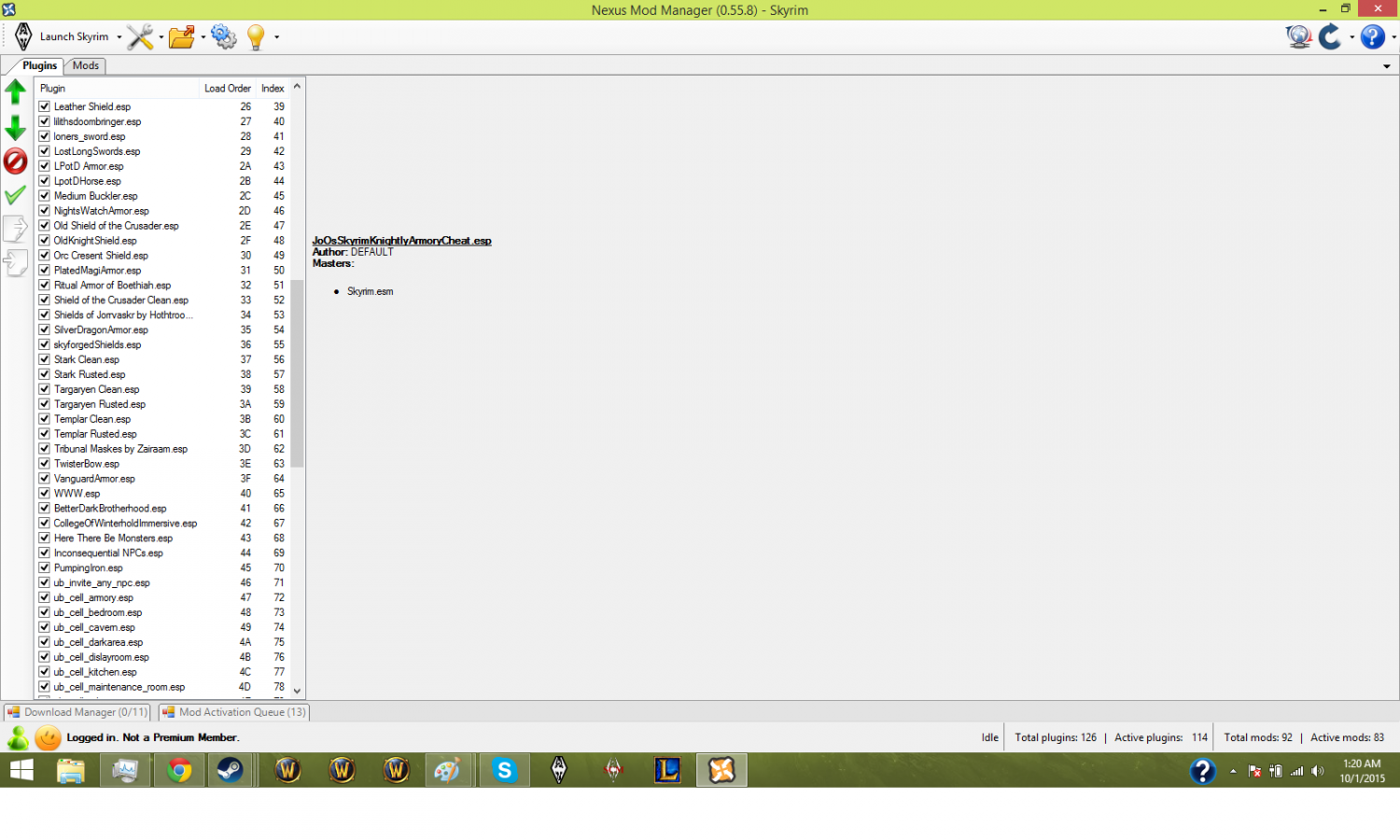
Task: Uncheck the Leather Shield.esp plugin
Action: [44, 106]
